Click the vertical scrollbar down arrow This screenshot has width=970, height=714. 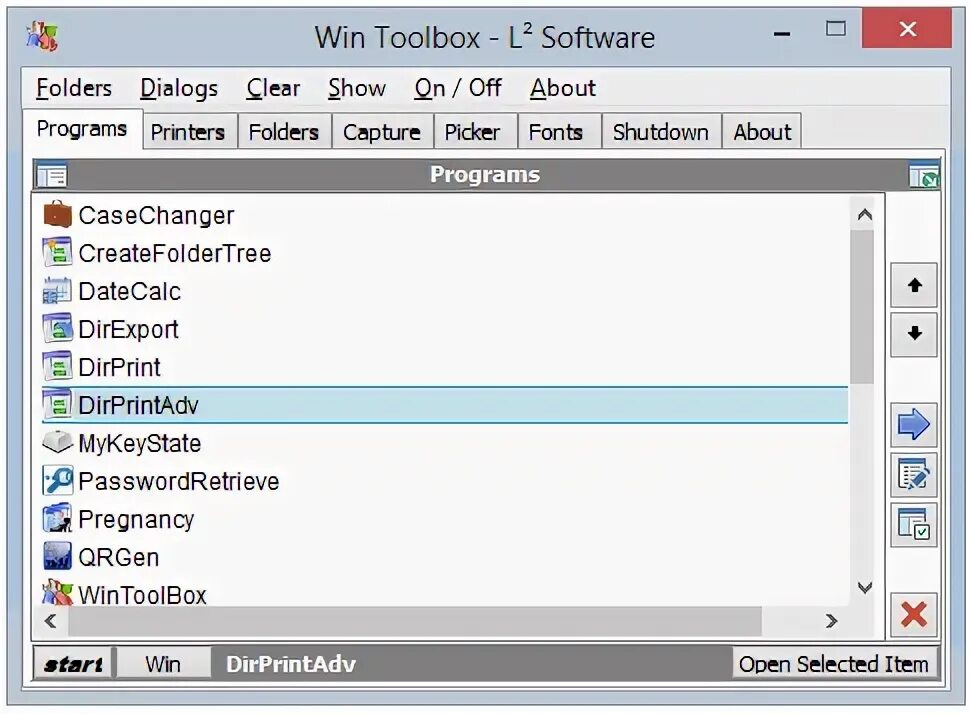click(x=865, y=587)
